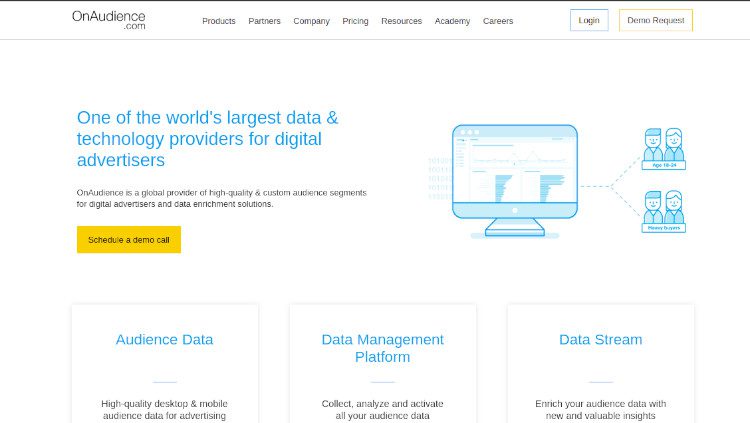This screenshot has height=423, width=750.
Task: Click the OnAudience.com logo
Action: click(x=109, y=20)
